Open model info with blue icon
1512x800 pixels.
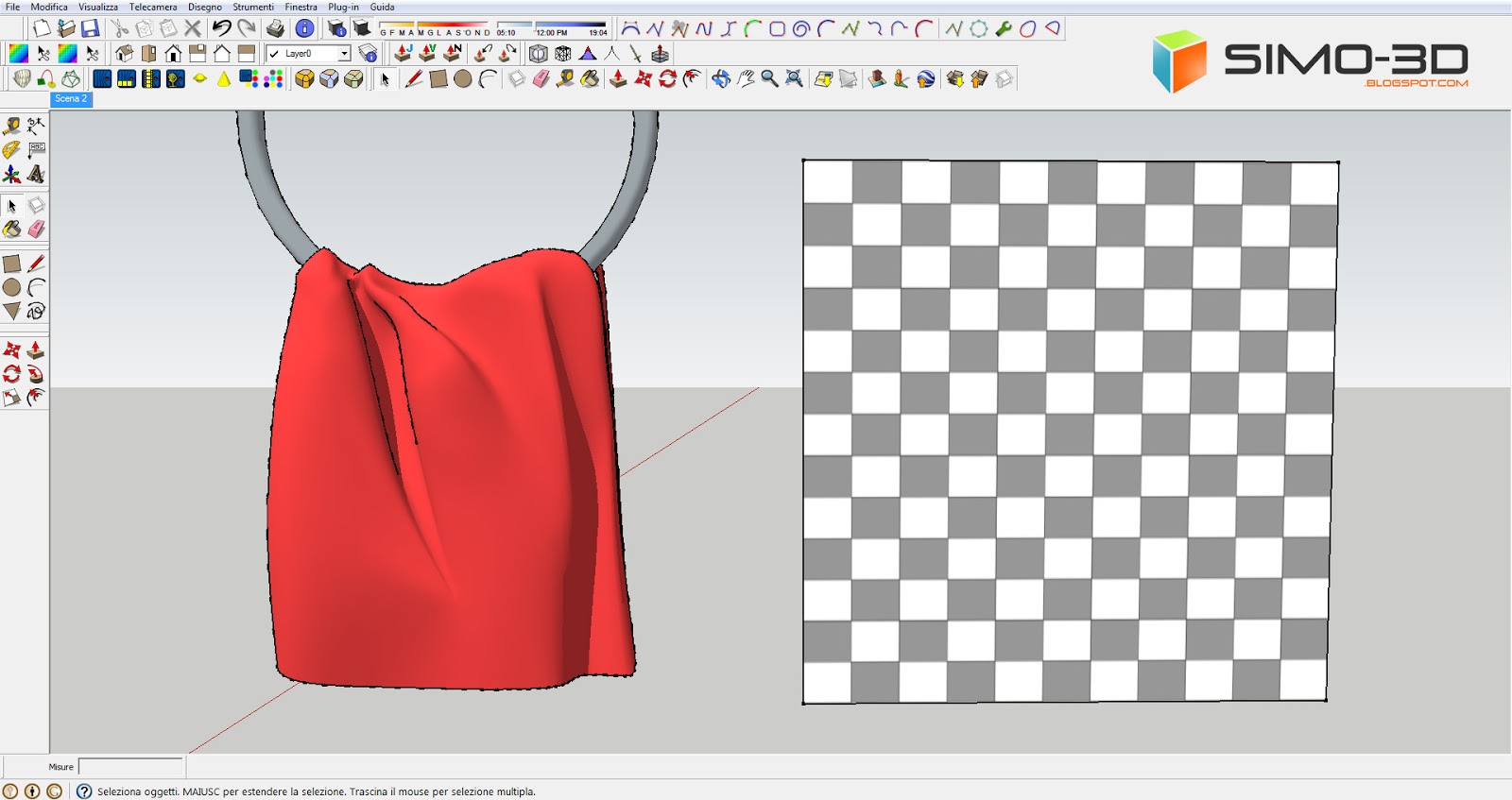click(304, 28)
